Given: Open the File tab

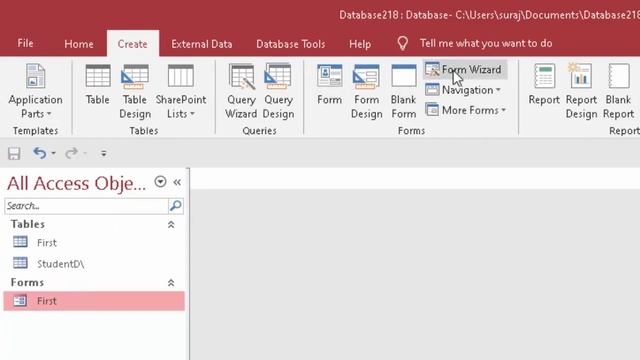Looking at the screenshot, I should [x=25, y=43].
